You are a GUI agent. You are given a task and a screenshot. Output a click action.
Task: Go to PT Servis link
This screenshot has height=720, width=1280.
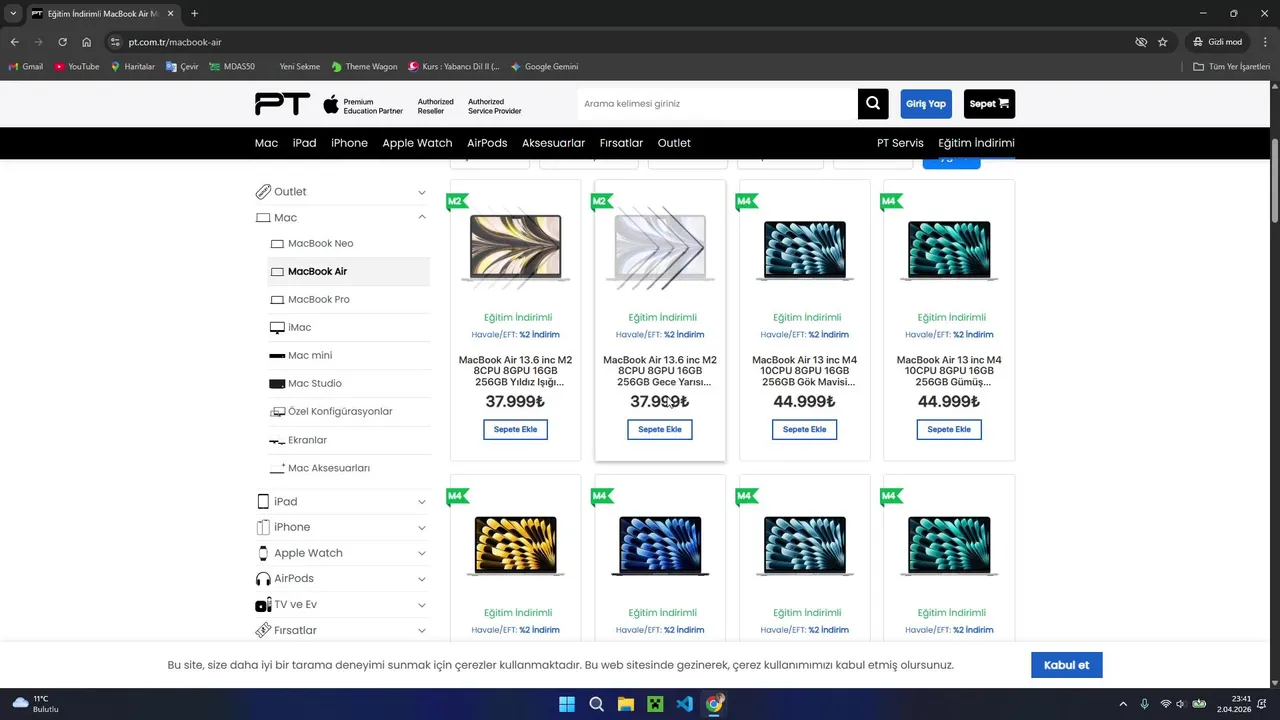point(900,143)
